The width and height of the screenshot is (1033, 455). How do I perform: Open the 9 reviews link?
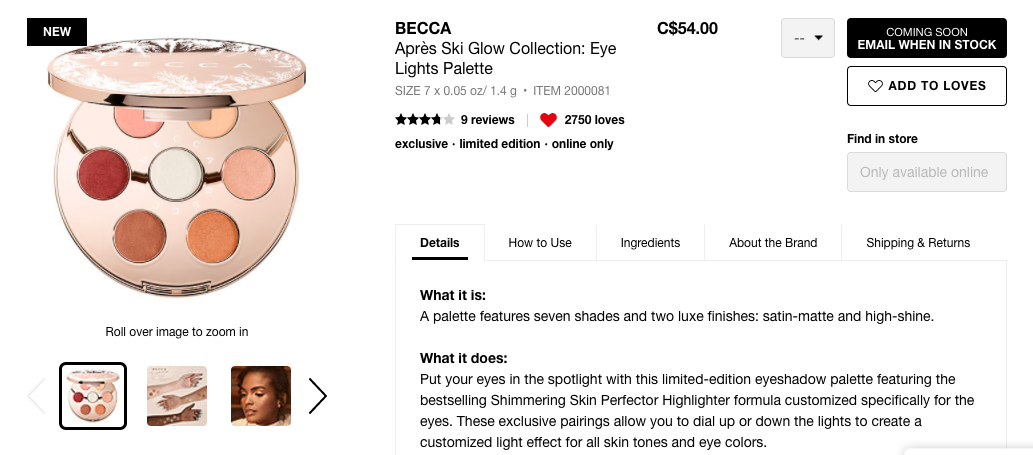(487, 120)
